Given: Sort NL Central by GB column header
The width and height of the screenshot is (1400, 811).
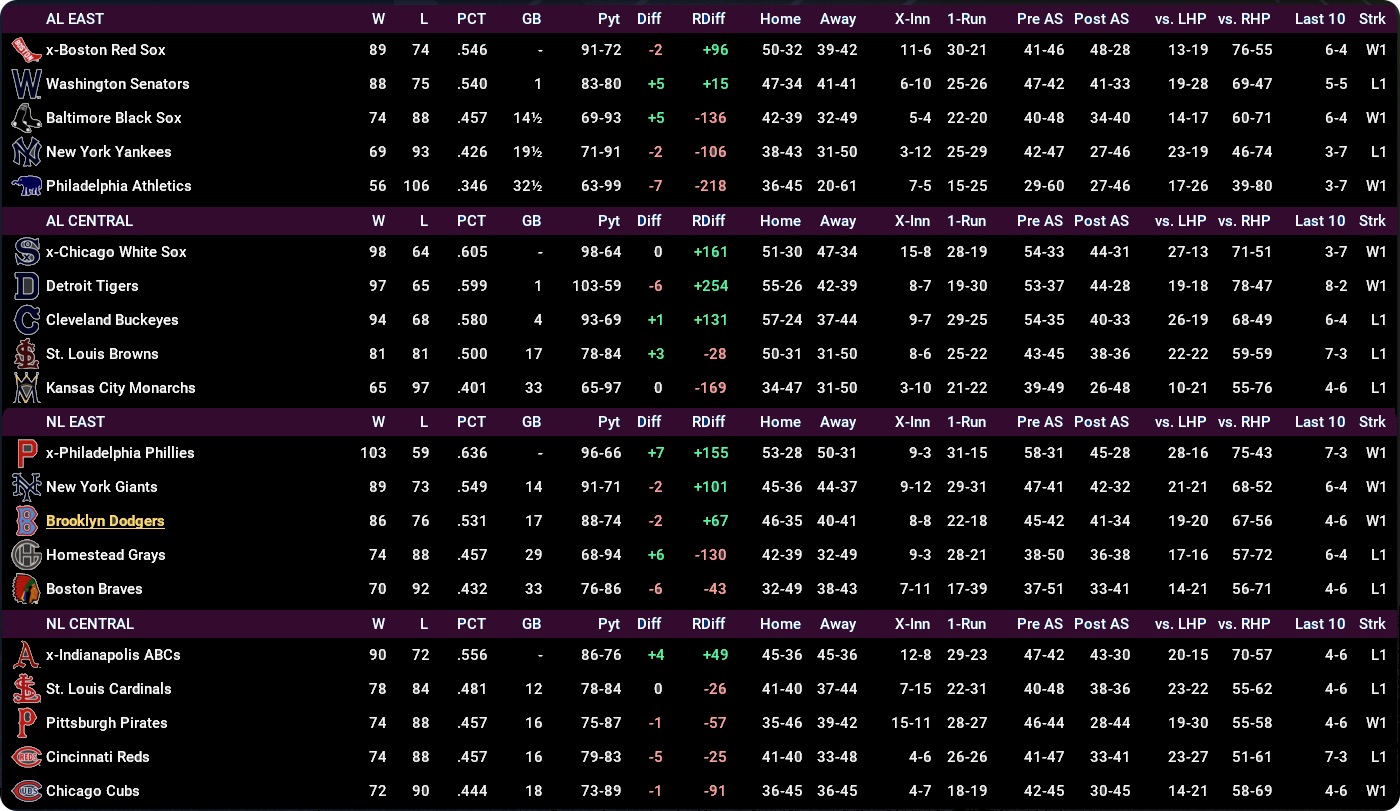Looking at the screenshot, I should coord(531,624).
